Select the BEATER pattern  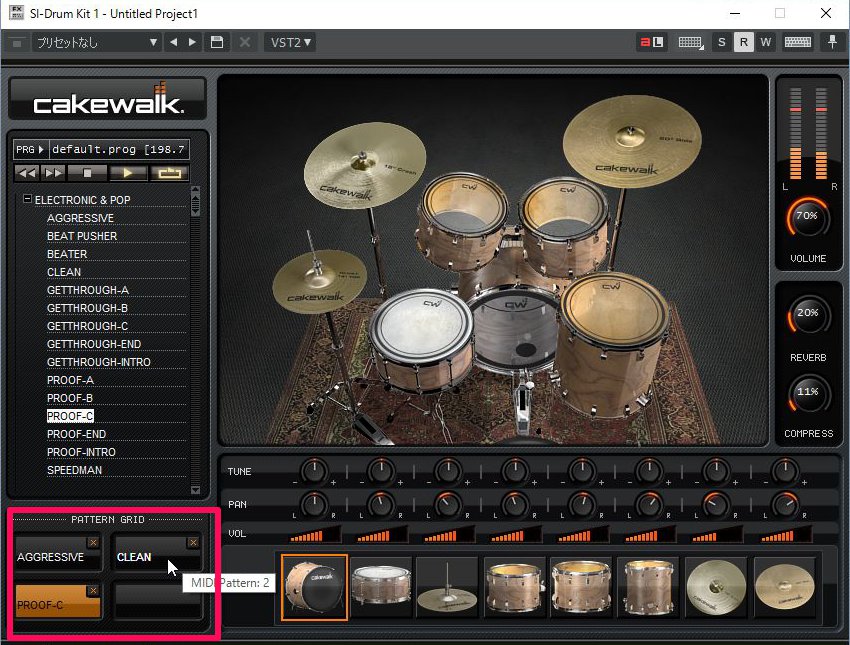pyautogui.click(x=67, y=254)
